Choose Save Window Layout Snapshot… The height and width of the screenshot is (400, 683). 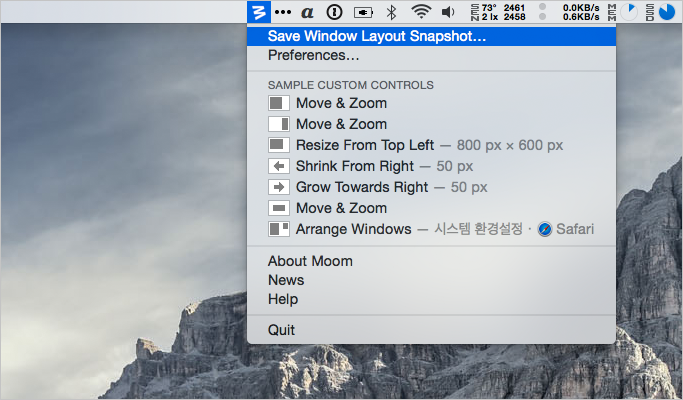[x=431, y=36]
